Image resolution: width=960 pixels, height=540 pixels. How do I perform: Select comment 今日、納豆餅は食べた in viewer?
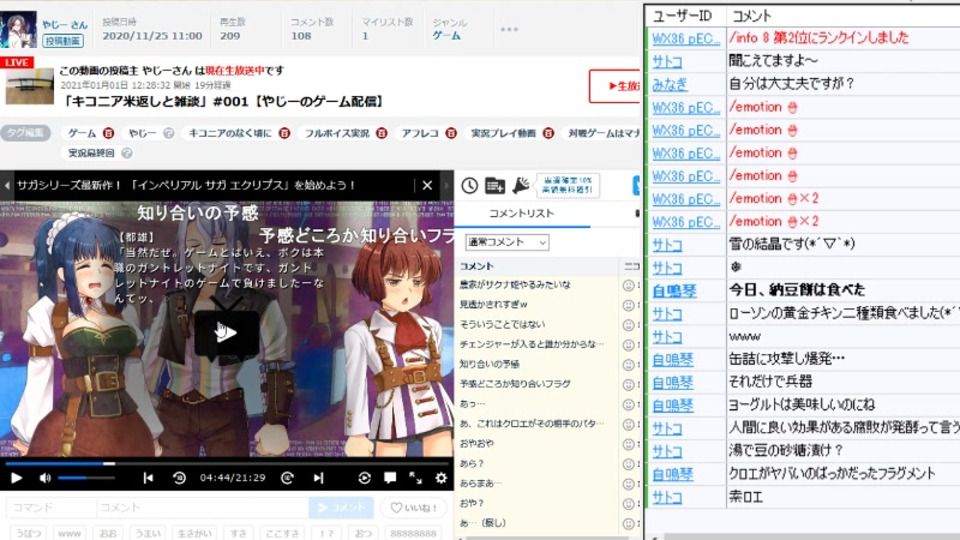click(x=797, y=290)
